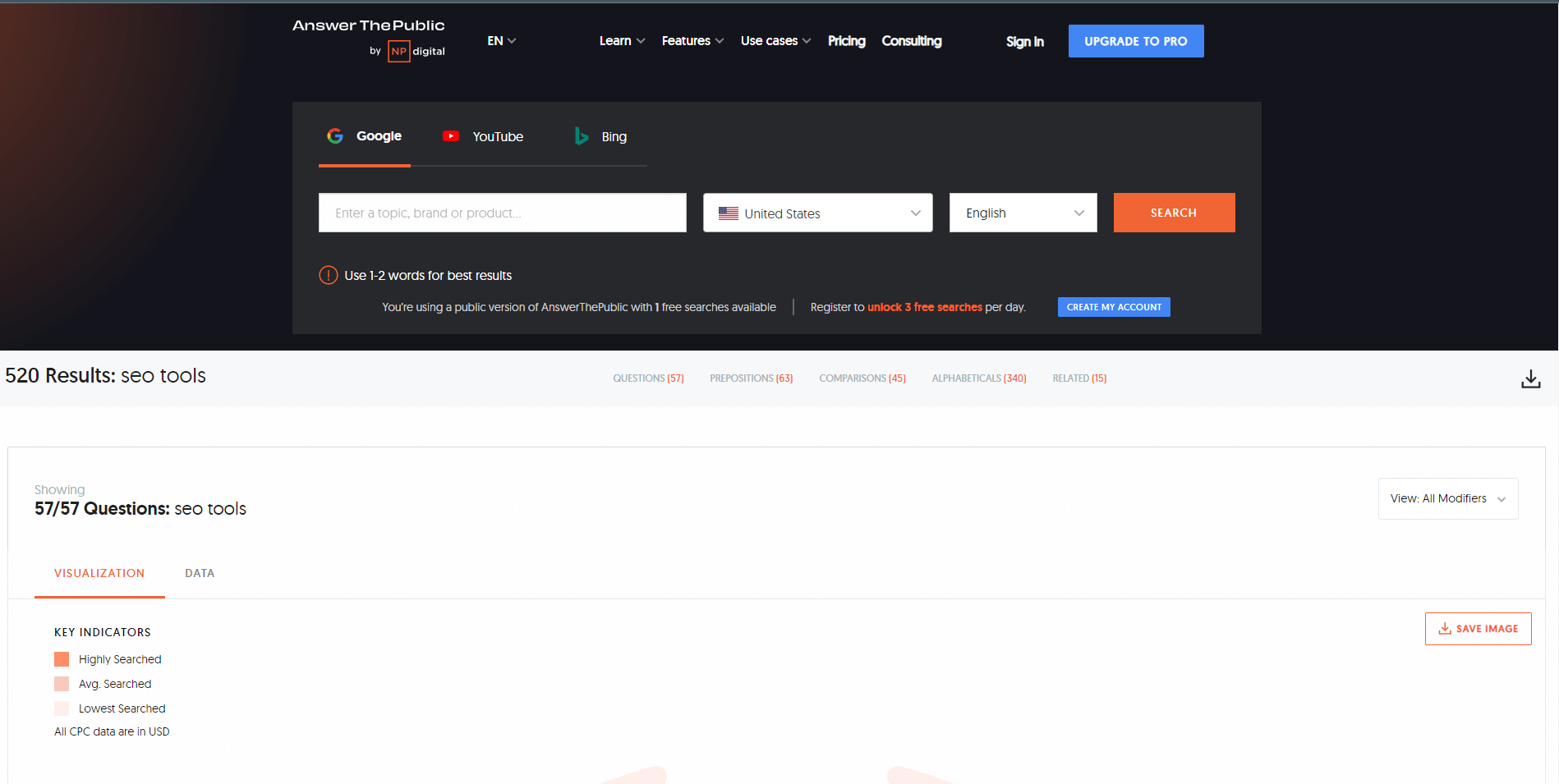Switch to the Bing search tab
The image size is (1559, 784).
tap(601, 136)
